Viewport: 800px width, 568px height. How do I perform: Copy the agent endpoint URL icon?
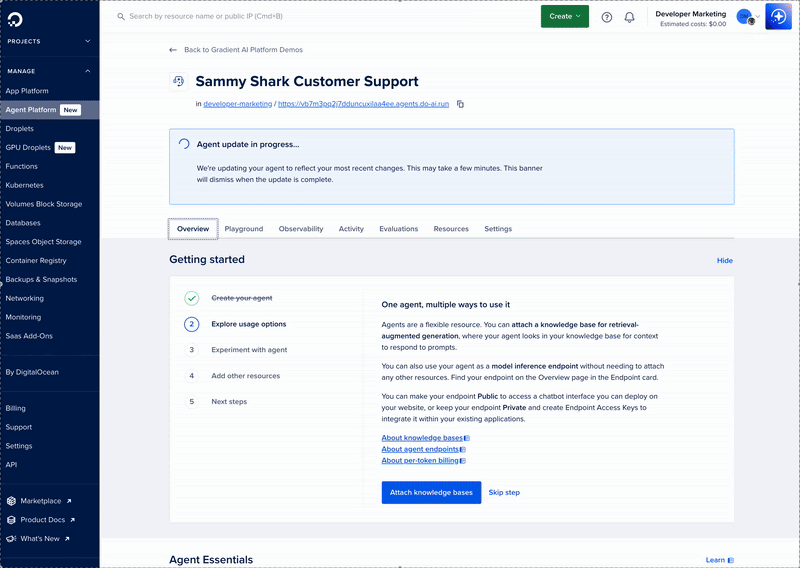pos(461,104)
